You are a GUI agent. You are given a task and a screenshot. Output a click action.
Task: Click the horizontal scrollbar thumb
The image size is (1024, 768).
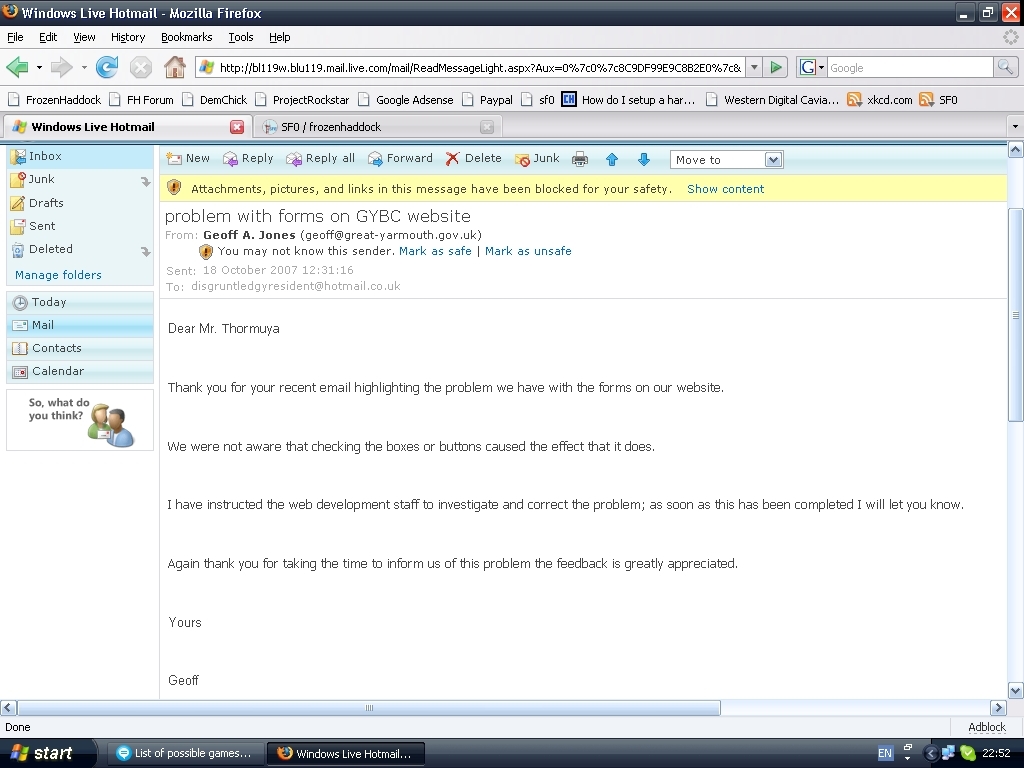(x=369, y=708)
